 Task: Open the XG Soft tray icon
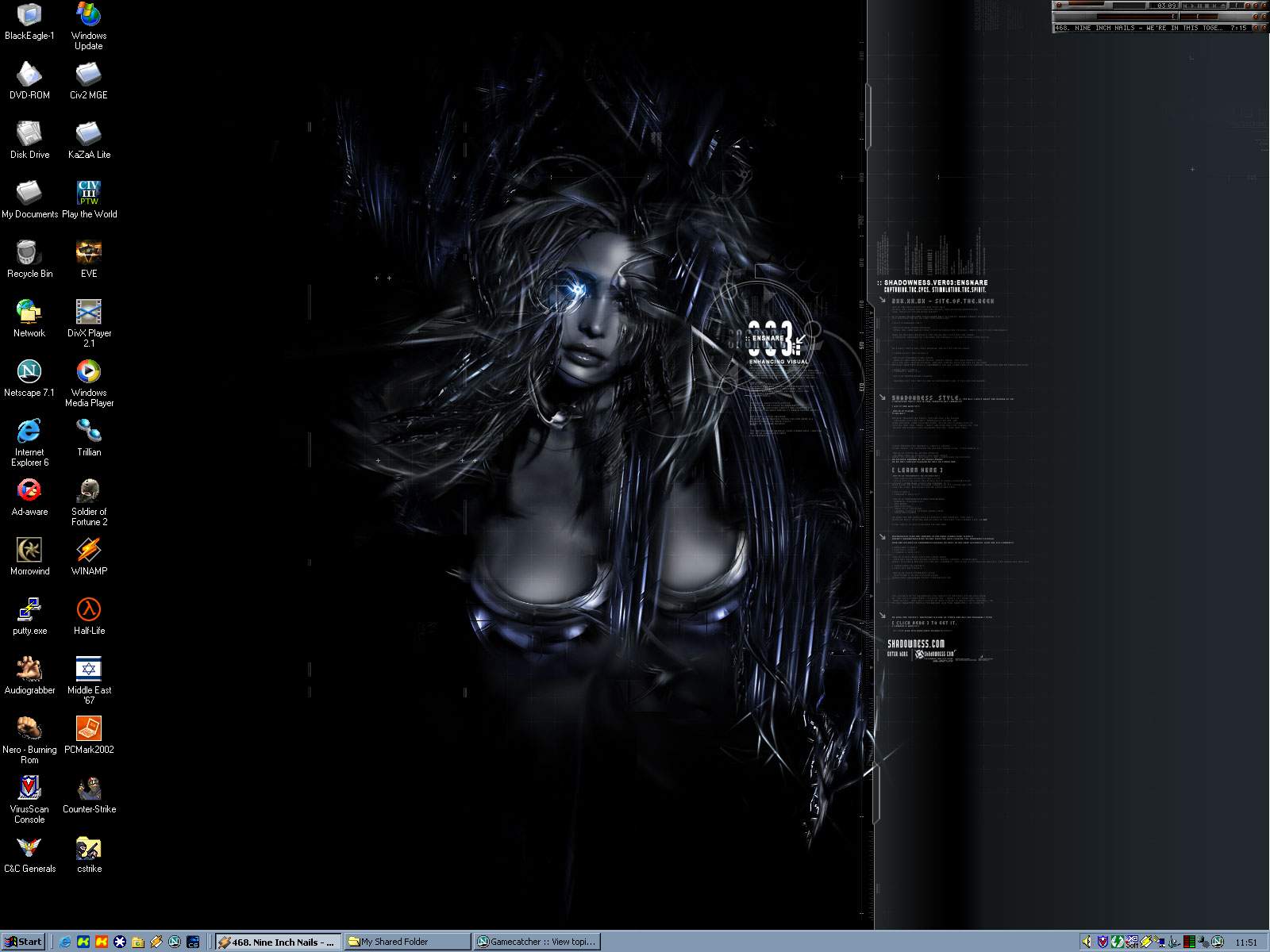pyautogui.click(x=1132, y=942)
